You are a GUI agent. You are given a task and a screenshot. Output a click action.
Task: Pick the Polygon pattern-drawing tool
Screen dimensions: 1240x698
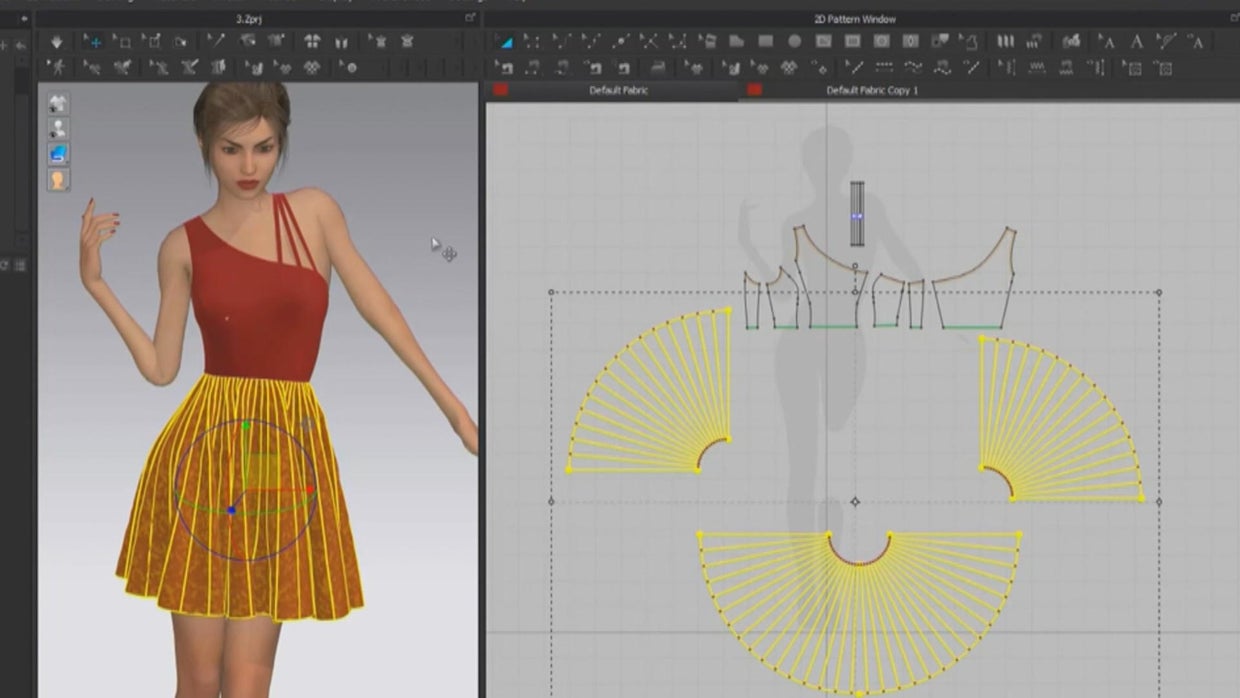tap(736, 43)
